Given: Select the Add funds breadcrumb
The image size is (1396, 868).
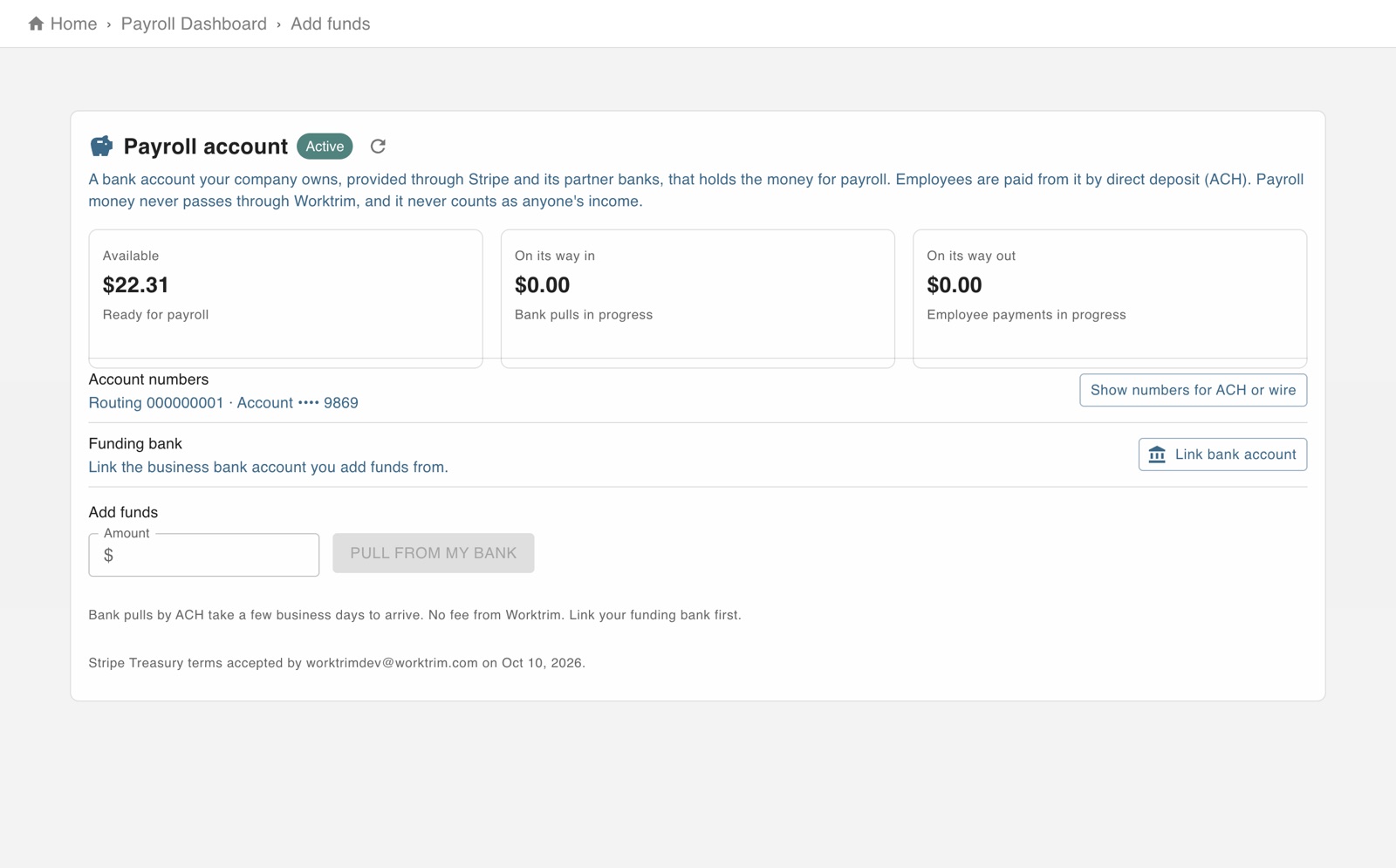Looking at the screenshot, I should coord(330,24).
